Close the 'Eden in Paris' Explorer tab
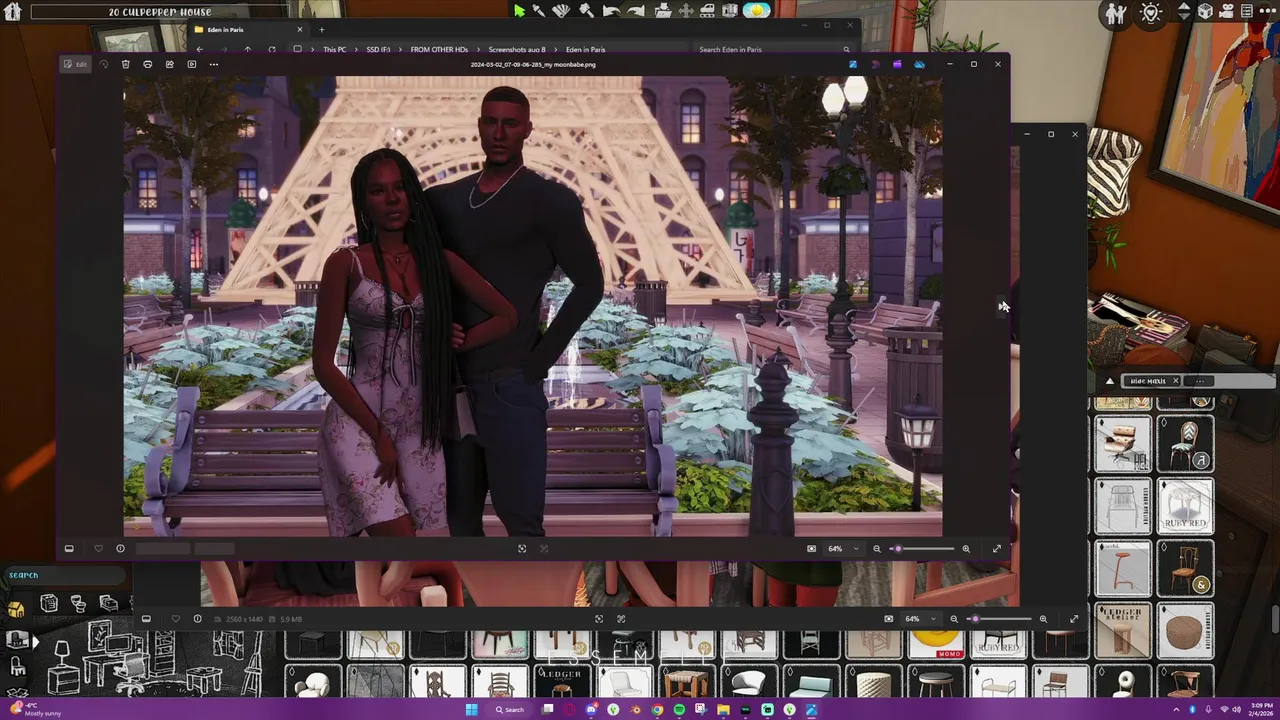The width and height of the screenshot is (1280, 720). coord(299,29)
